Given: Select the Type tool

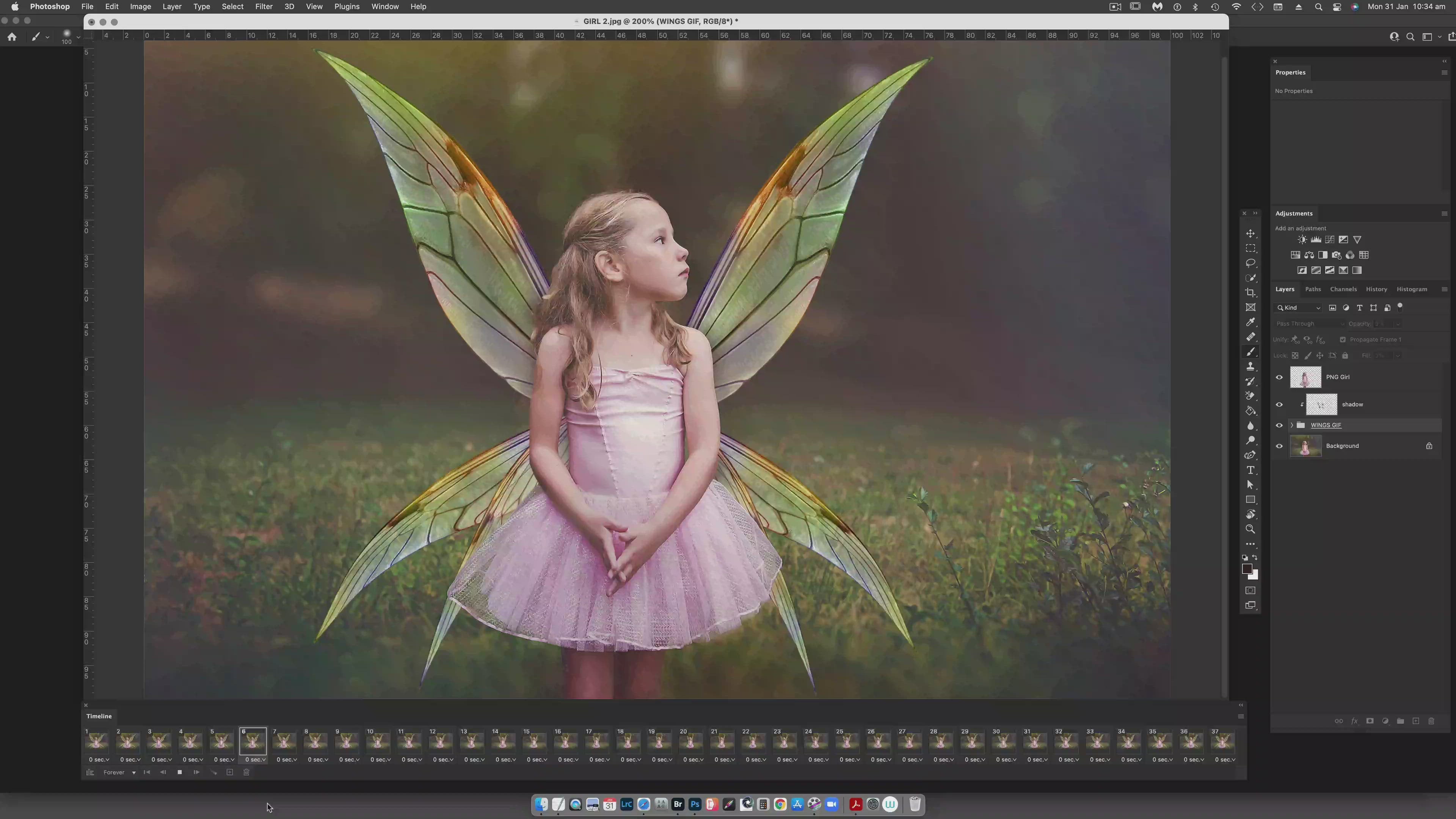Looking at the screenshot, I should [x=1250, y=470].
